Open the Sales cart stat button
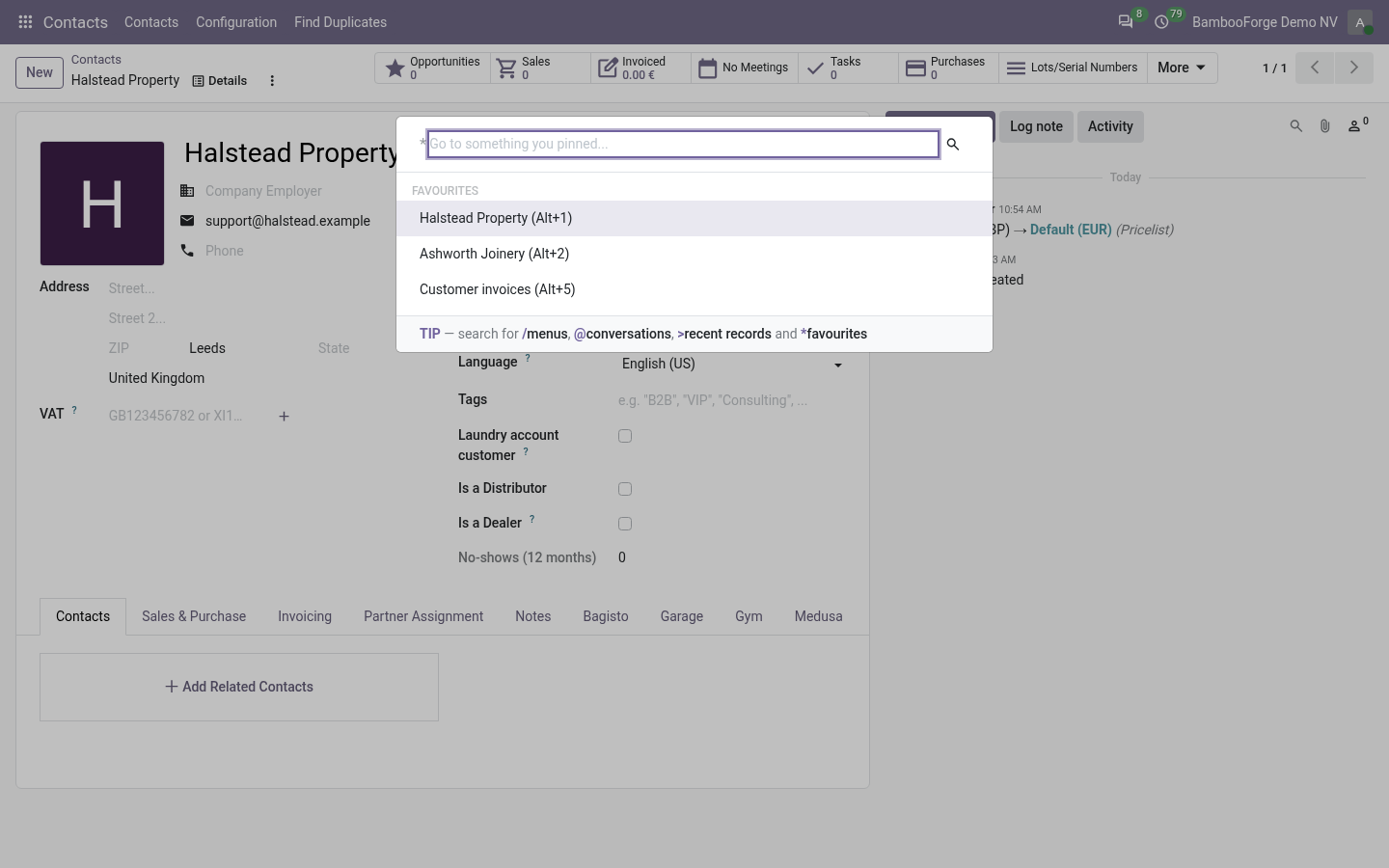 [x=541, y=68]
